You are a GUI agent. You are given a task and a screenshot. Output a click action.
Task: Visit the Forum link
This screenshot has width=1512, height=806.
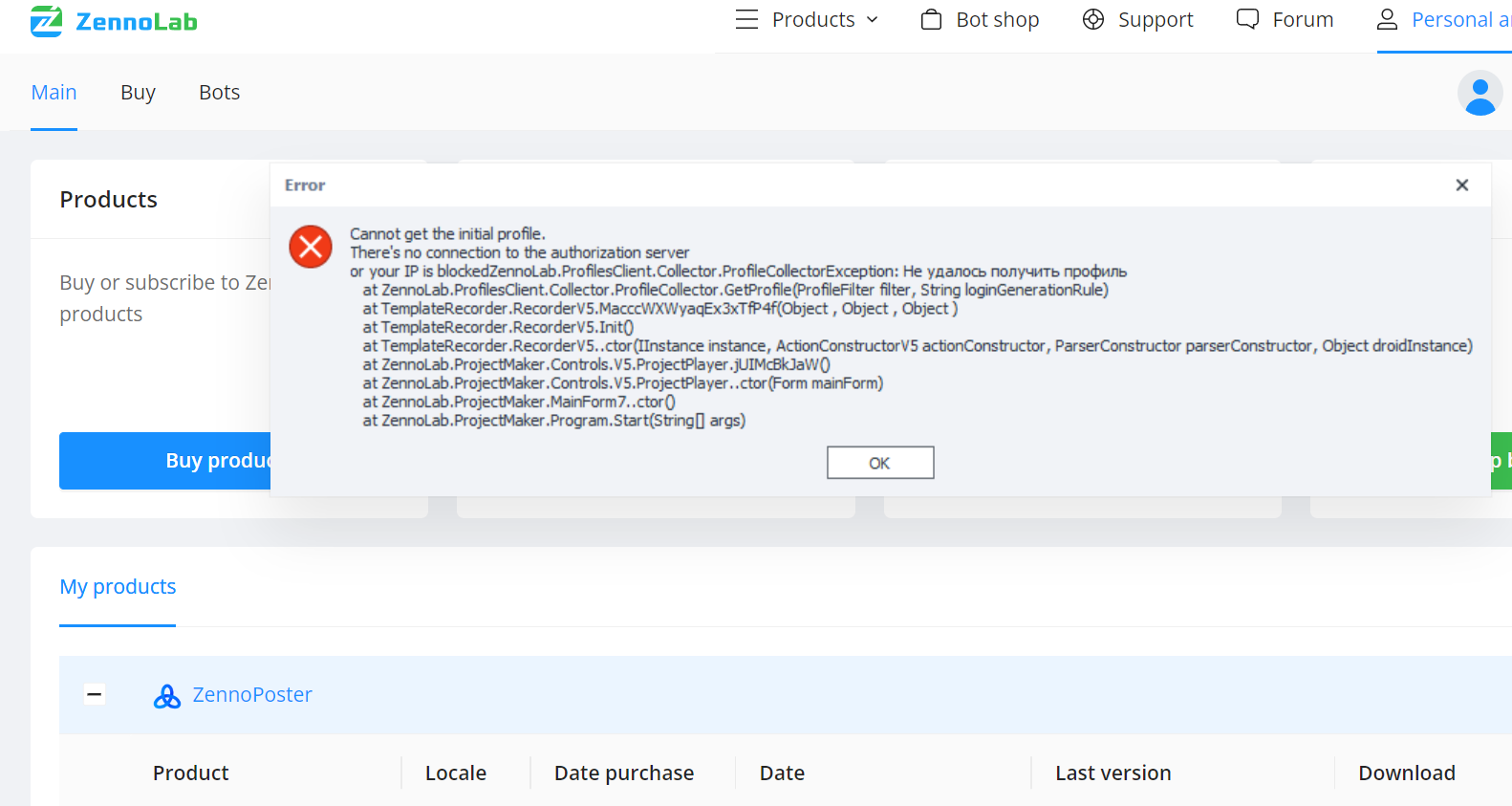click(1303, 19)
